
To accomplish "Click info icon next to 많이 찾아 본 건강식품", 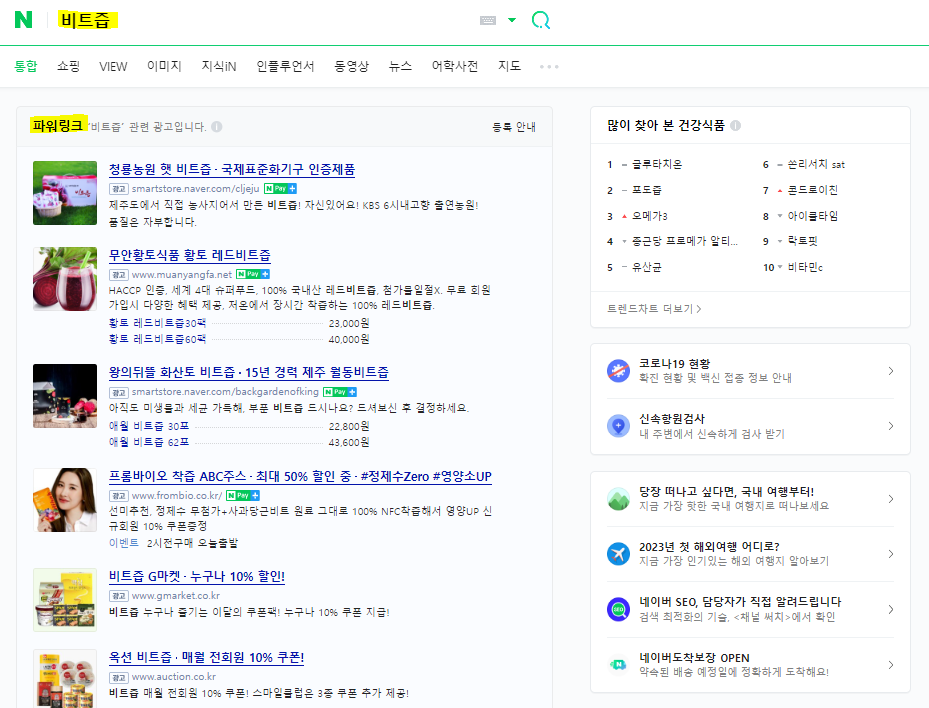I will [736, 126].
